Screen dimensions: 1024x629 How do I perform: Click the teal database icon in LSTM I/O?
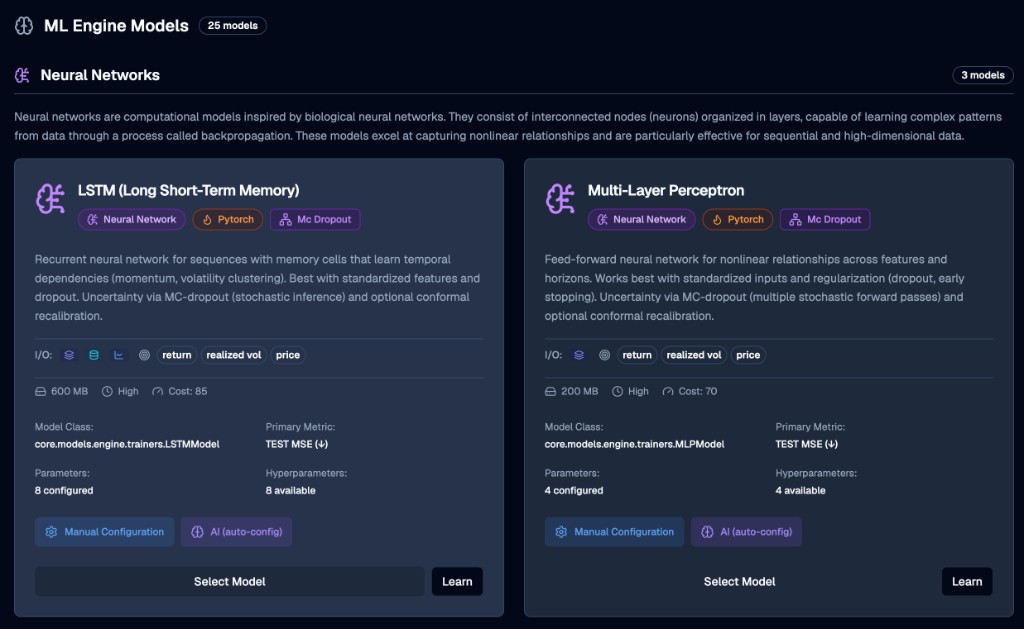94,355
